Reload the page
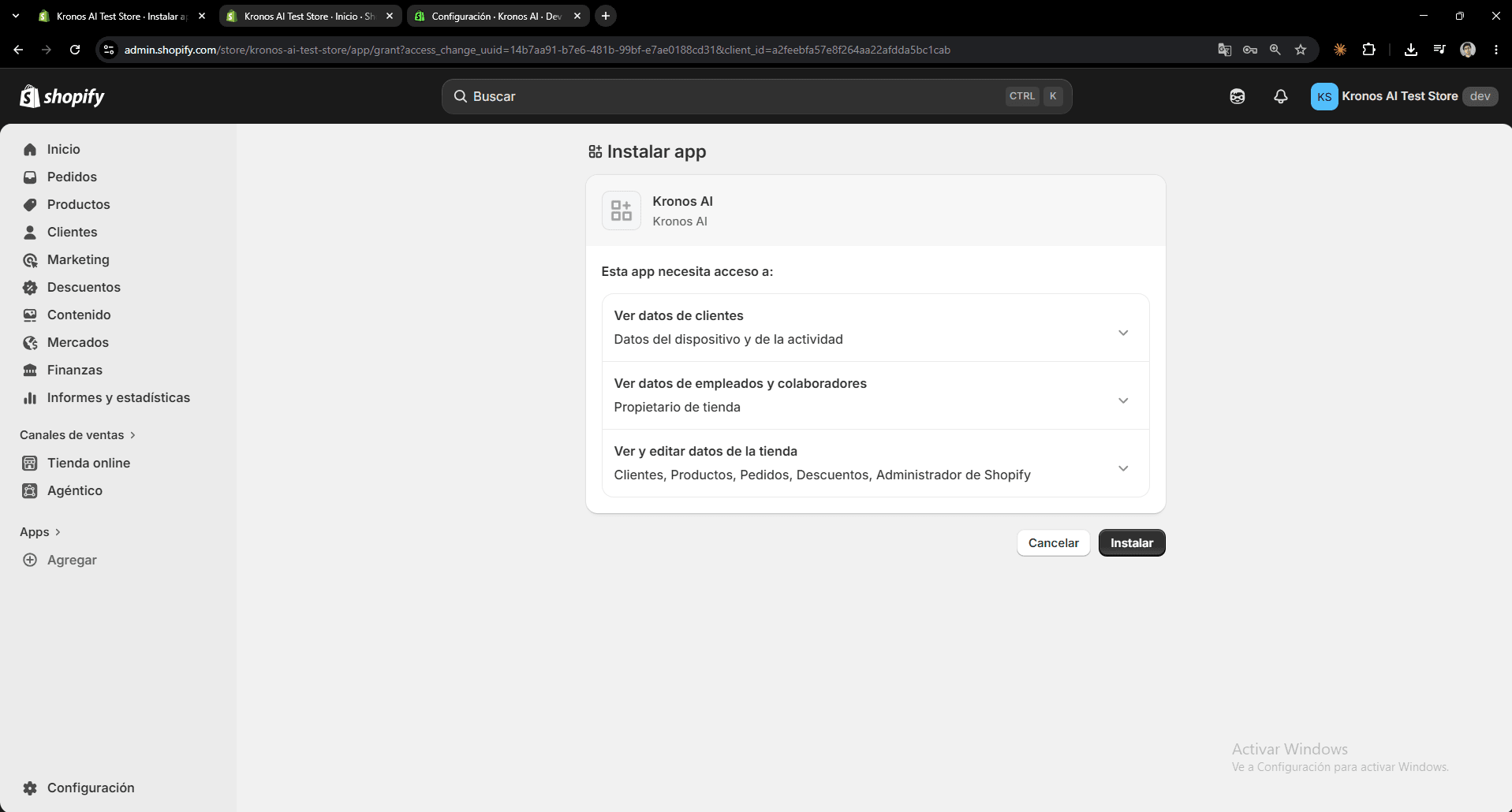The height and width of the screenshot is (812, 1512). click(x=75, y=50)
